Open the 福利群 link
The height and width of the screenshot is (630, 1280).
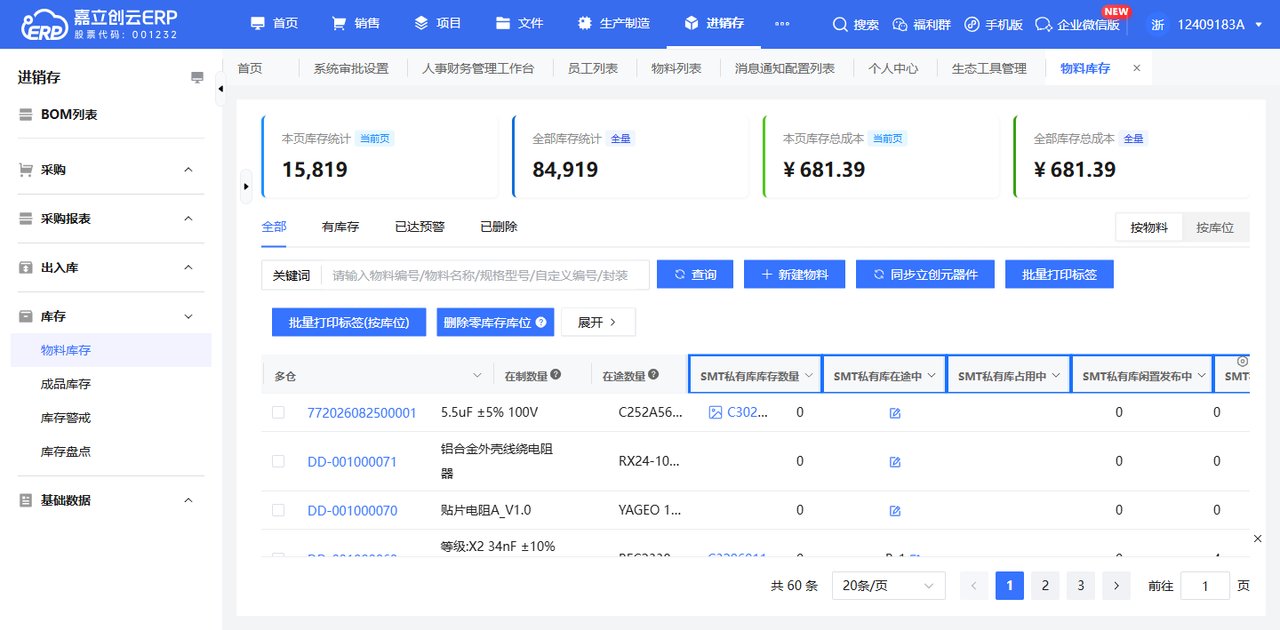coord(921,24)
